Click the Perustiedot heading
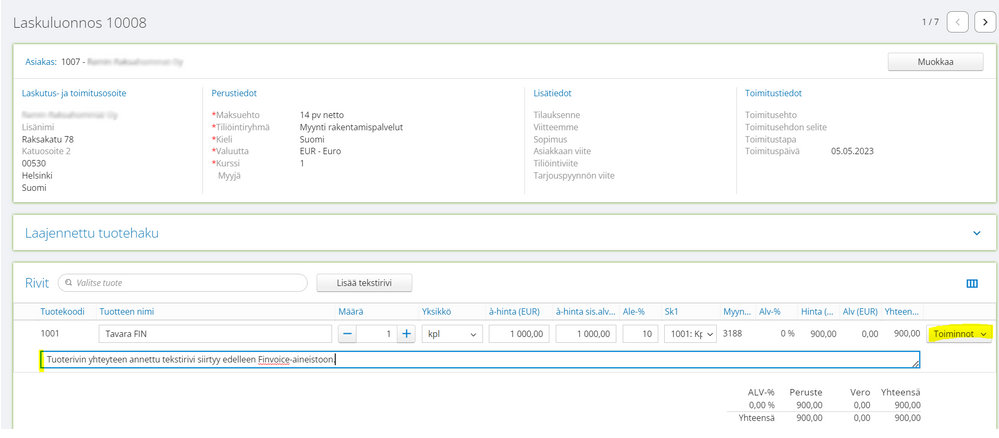 click(234, 93)
